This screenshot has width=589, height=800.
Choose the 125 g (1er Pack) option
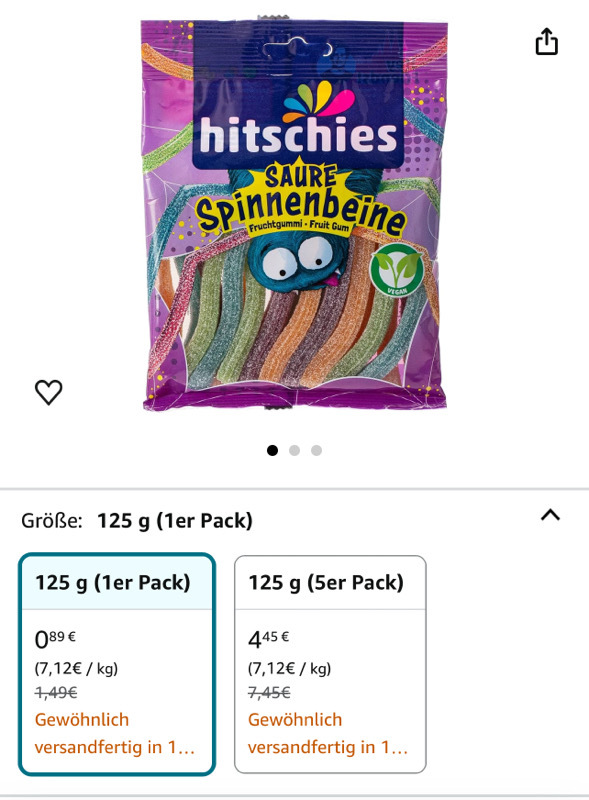point(117,664)
